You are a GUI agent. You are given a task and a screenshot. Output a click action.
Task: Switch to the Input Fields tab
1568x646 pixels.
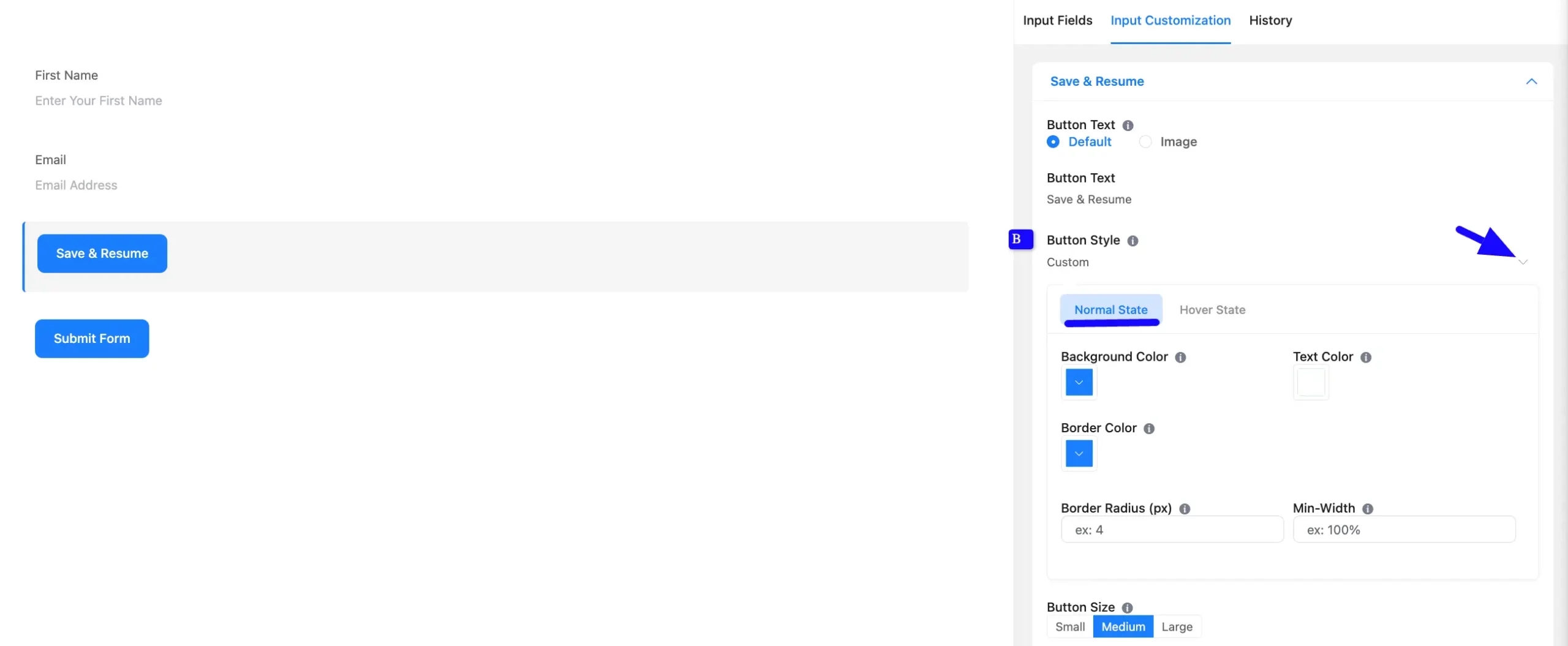1057,21
